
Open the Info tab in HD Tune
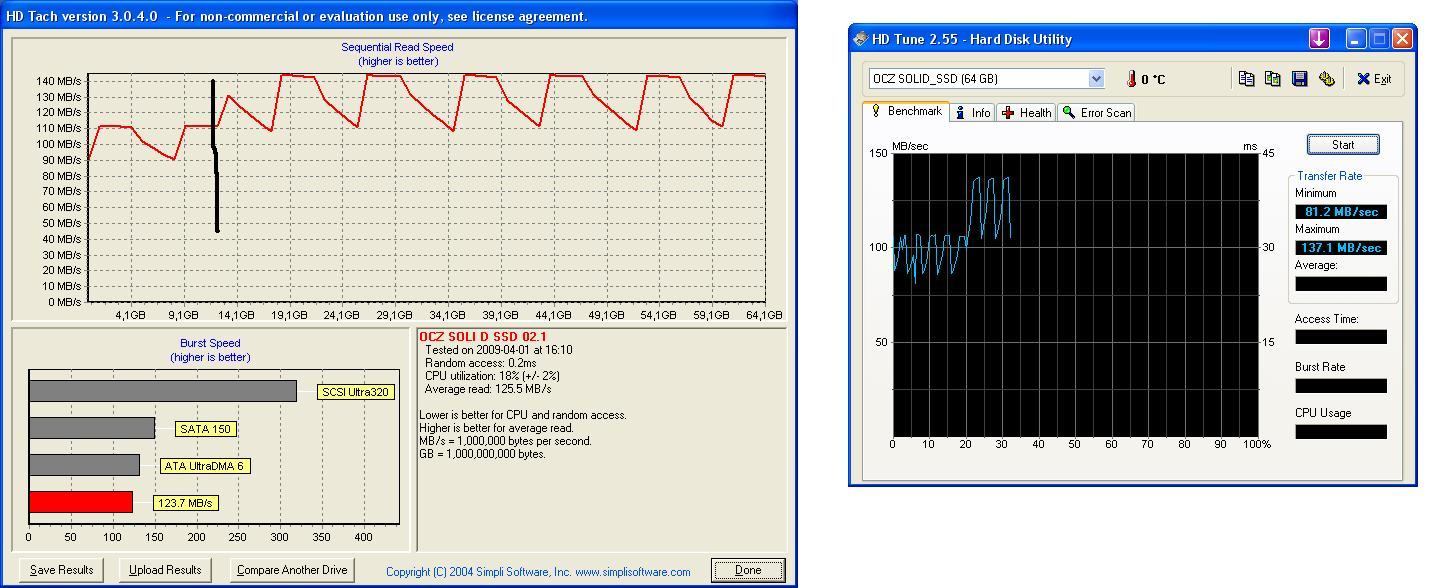(x=972, y=113)
